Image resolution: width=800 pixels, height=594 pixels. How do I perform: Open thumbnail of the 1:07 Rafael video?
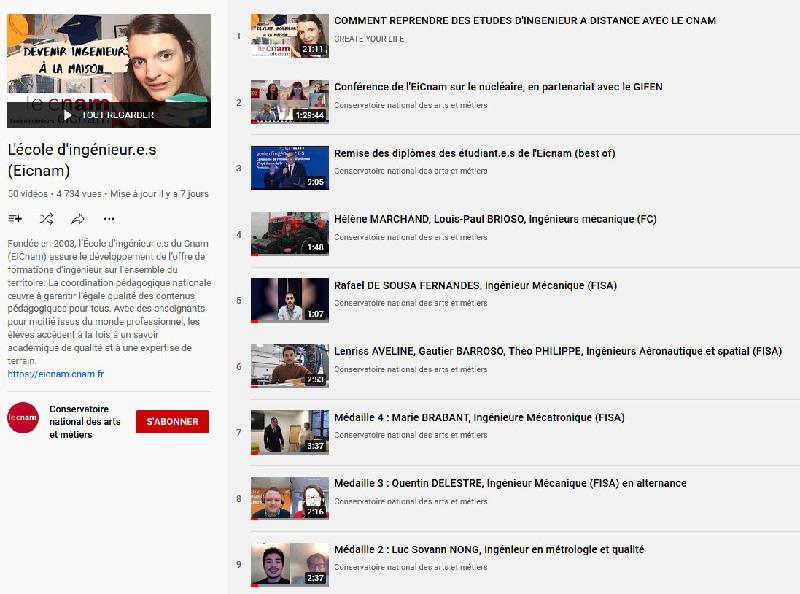[x=290, y=300]
